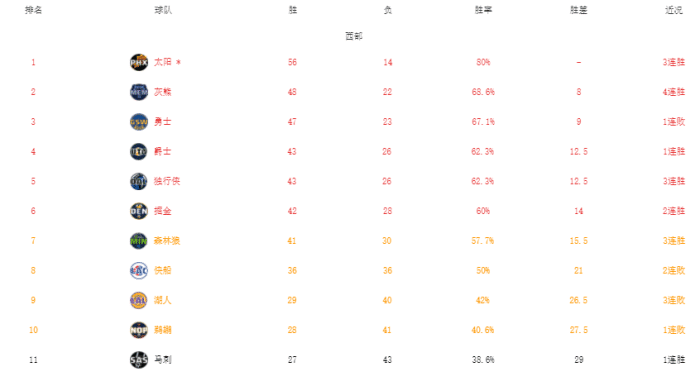Open the 森林狼 team link
Image resolution: width=700 pixels, height=381 pixels.
tap(167, 241)
